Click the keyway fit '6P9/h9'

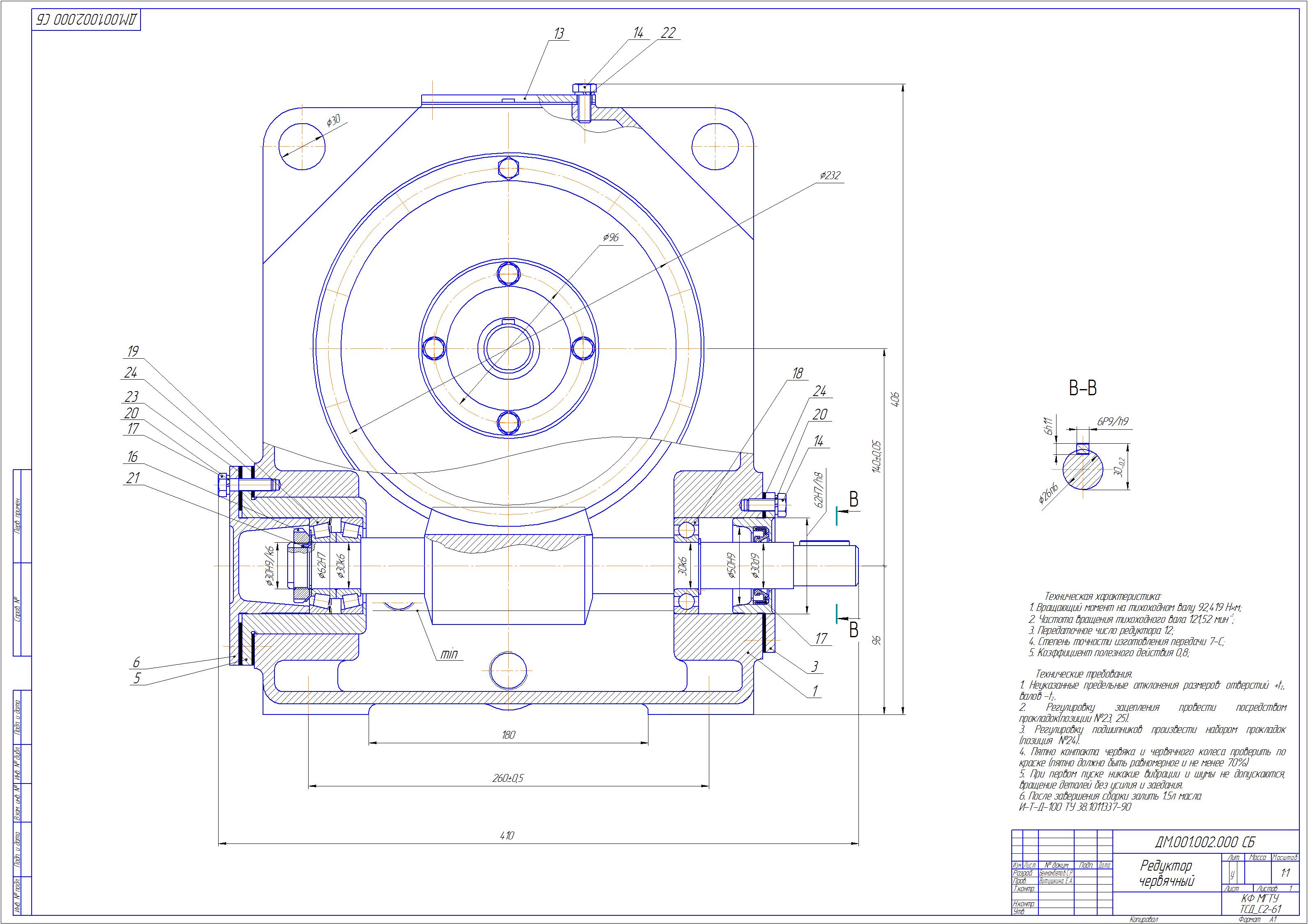point(1112,422)
